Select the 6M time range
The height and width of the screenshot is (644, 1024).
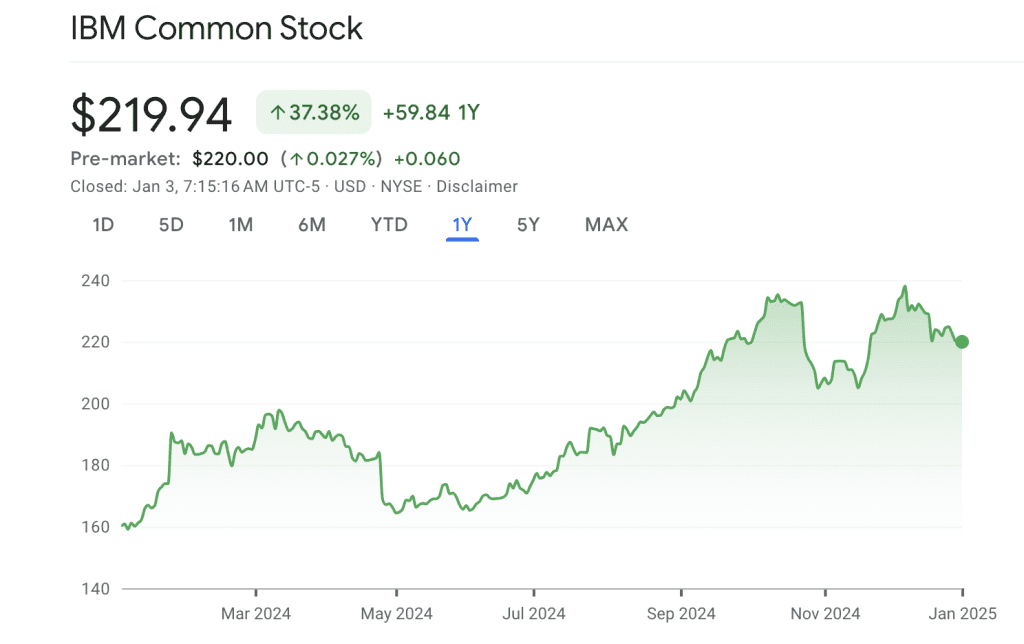[x=312, y=224]
